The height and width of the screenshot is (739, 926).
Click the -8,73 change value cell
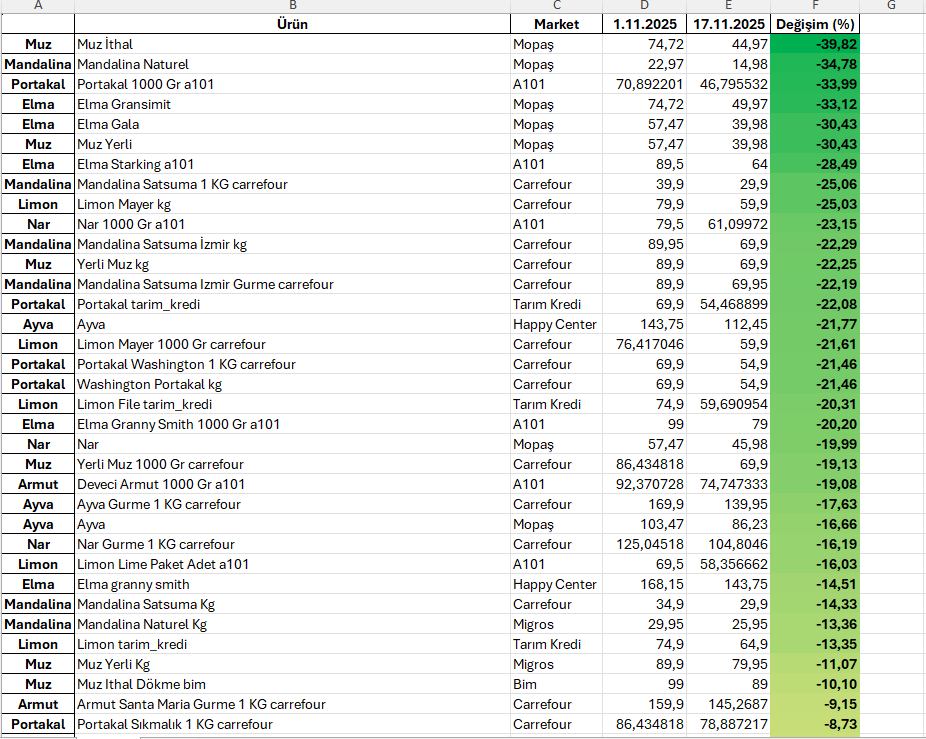(x=815, y=724)
